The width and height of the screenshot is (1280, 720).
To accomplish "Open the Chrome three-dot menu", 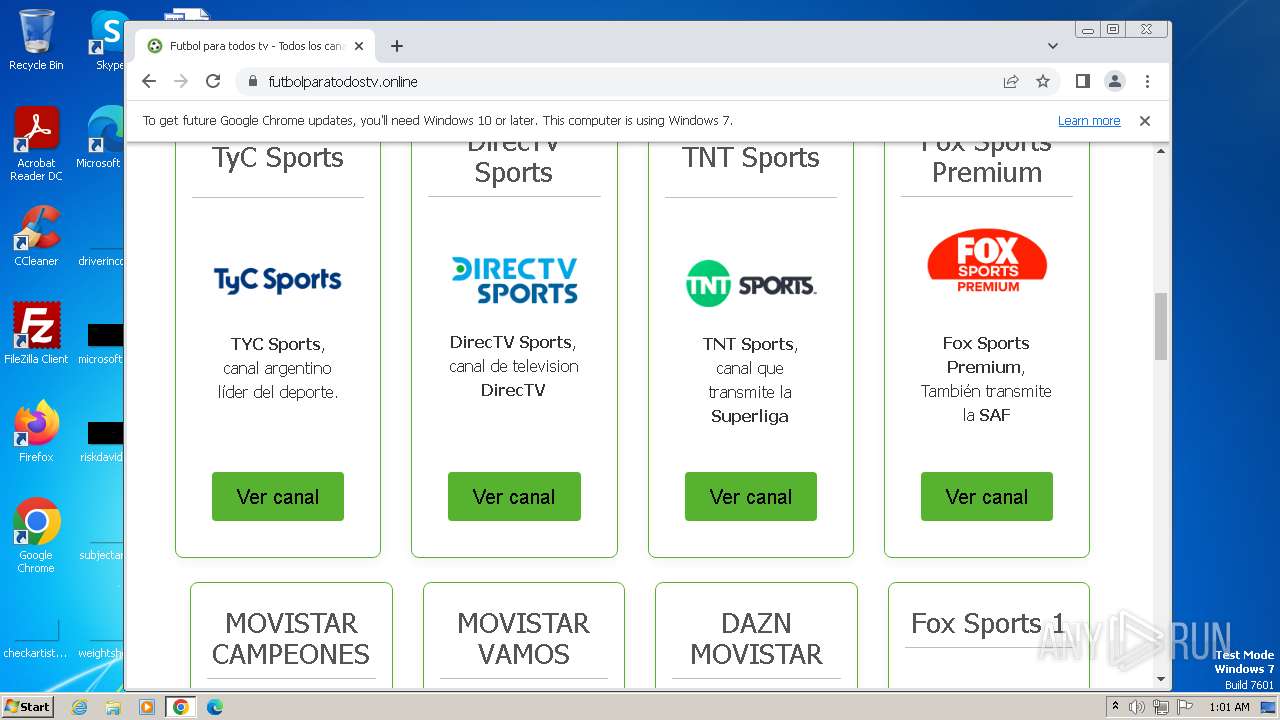I will 1147,81.
